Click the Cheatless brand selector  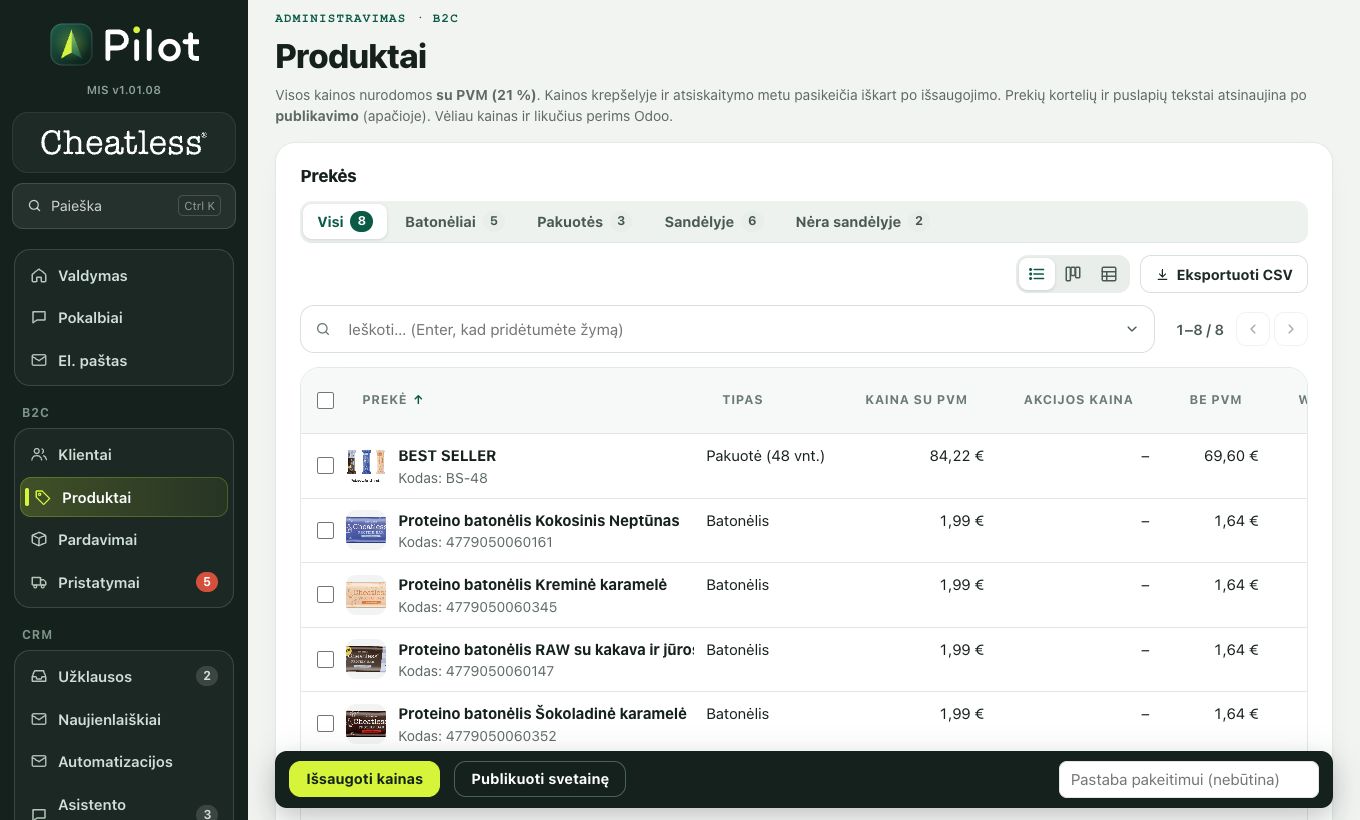tap(124, 142)
